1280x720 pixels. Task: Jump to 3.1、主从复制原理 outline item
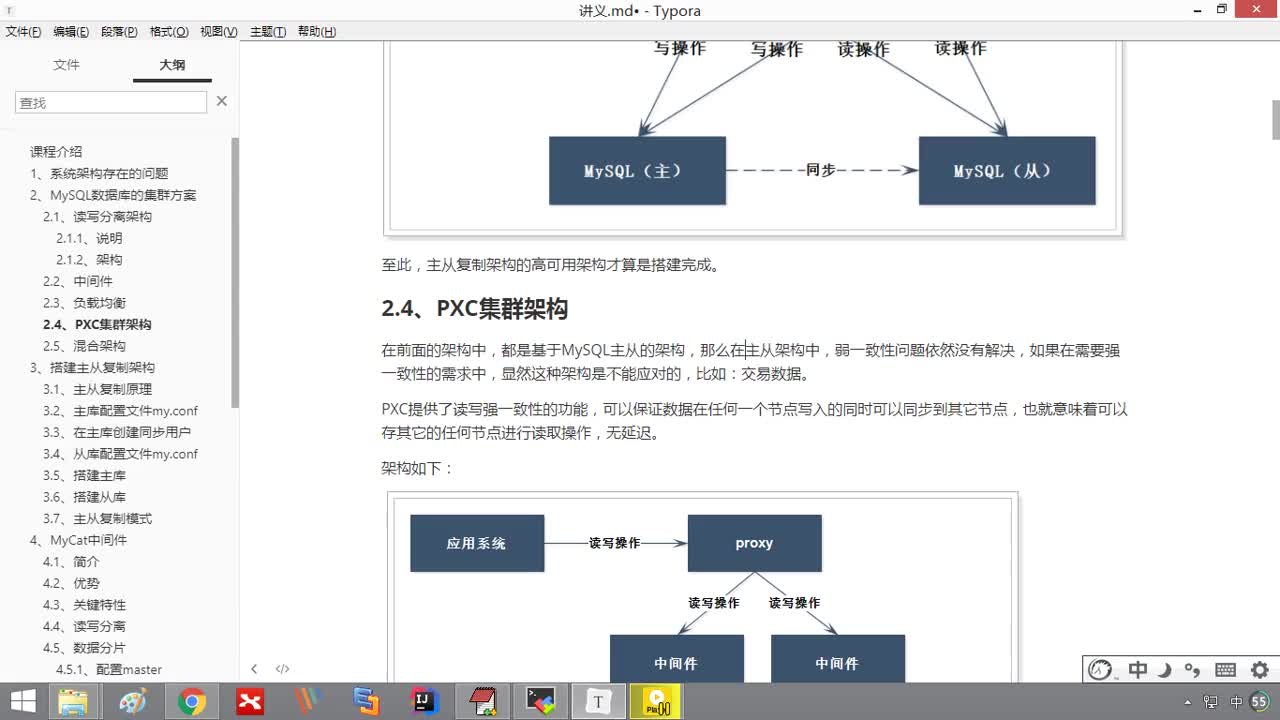click(x=97, y=389)
